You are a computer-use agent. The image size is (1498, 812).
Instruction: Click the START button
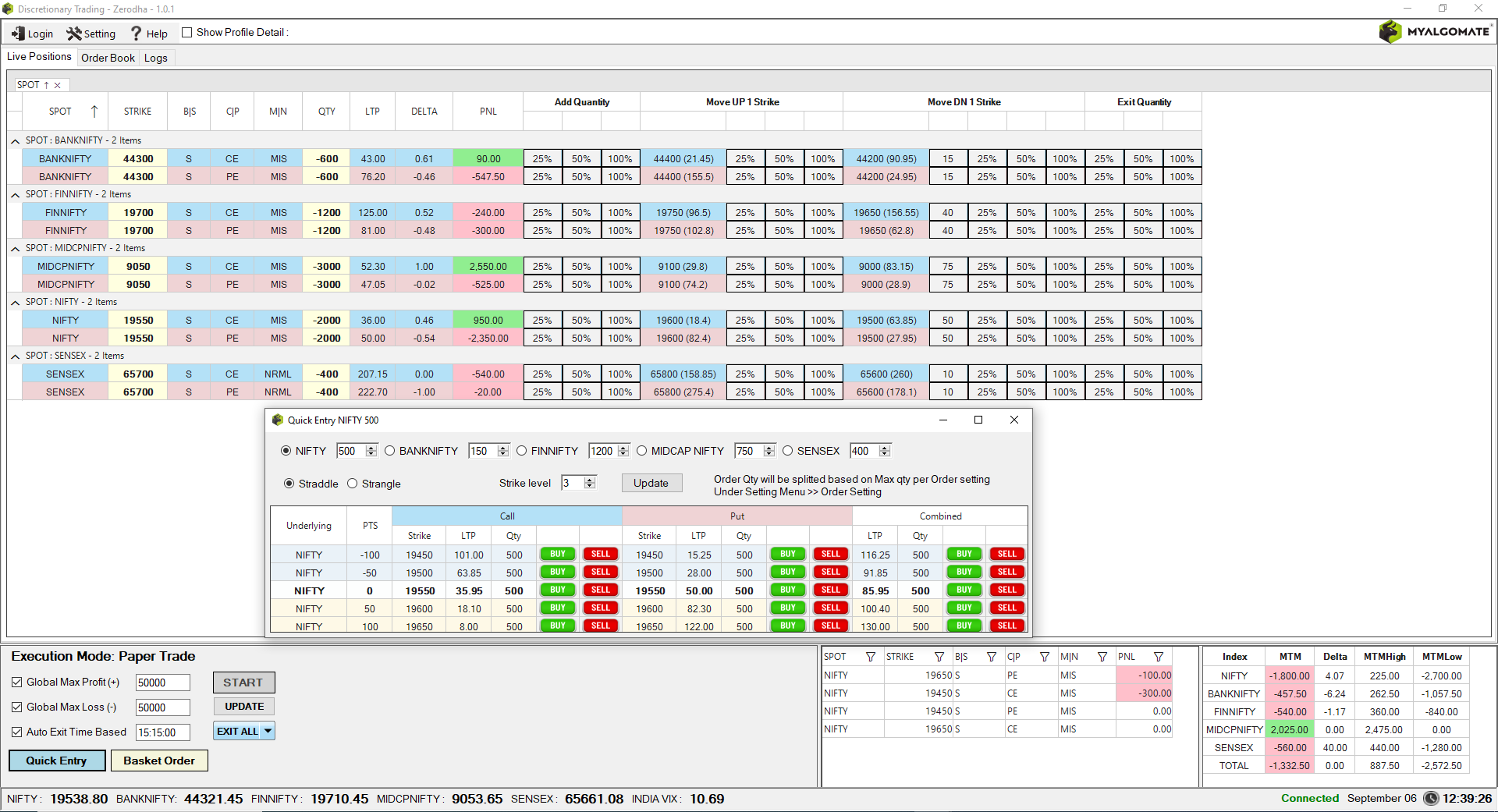coord(243,683)
